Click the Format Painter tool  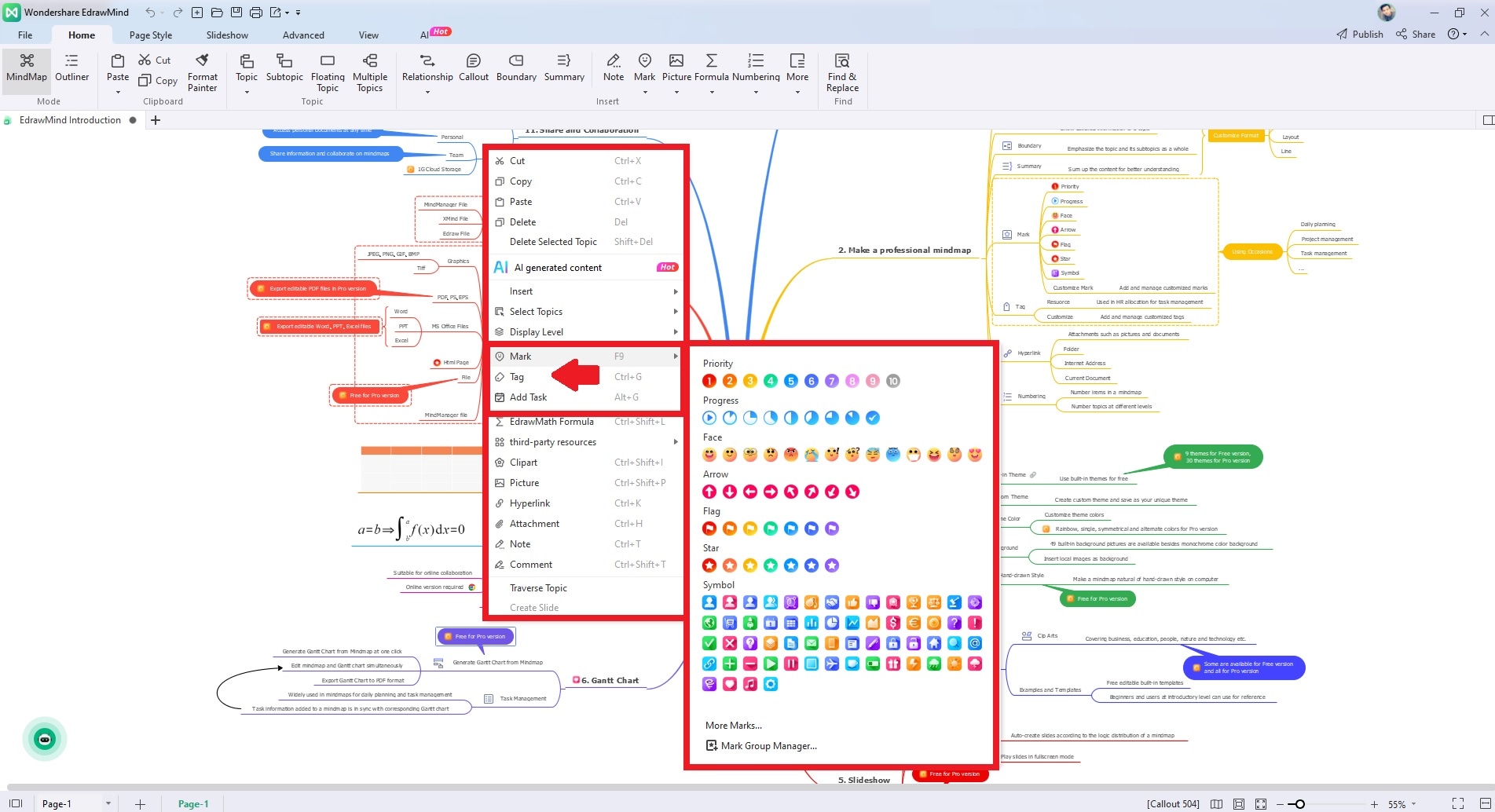point(202,72)
